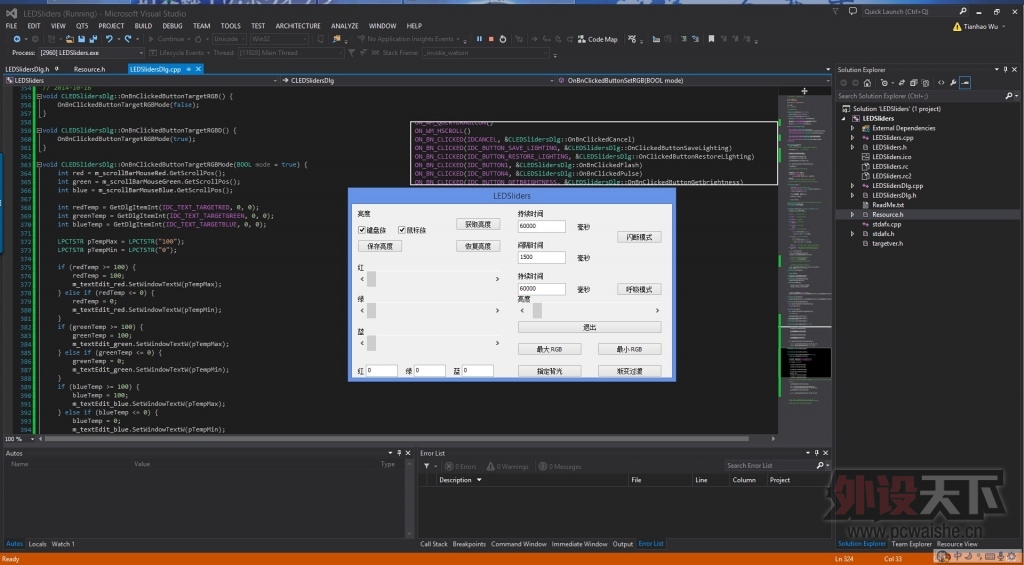The height and width of the screenshot is (565, 1024).
Task: Click Home icon in Solution Explorer
Action: tap(867, 83)
